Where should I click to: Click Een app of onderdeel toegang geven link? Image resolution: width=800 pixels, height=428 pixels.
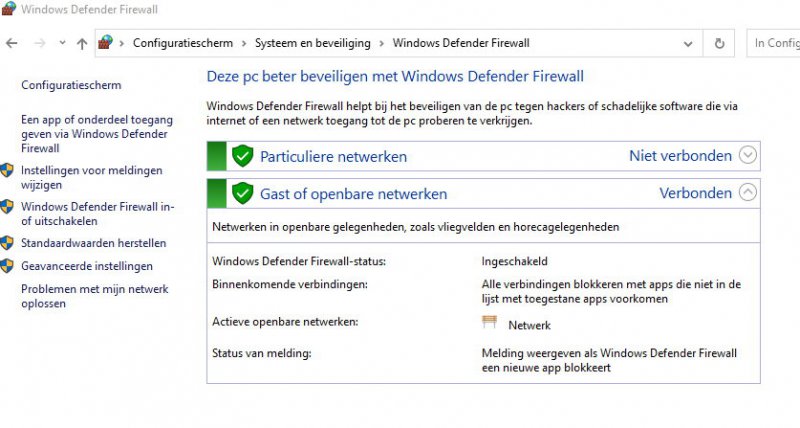click(96, 133)
